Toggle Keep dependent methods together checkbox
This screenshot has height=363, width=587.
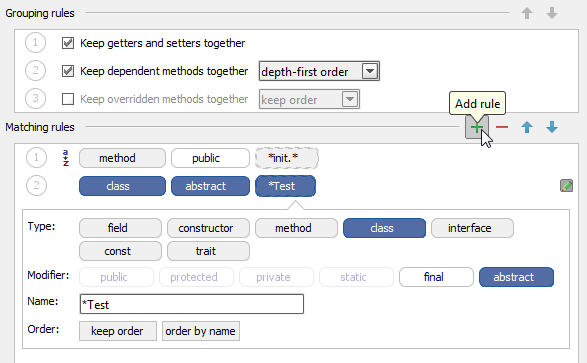tap(68, 71)
